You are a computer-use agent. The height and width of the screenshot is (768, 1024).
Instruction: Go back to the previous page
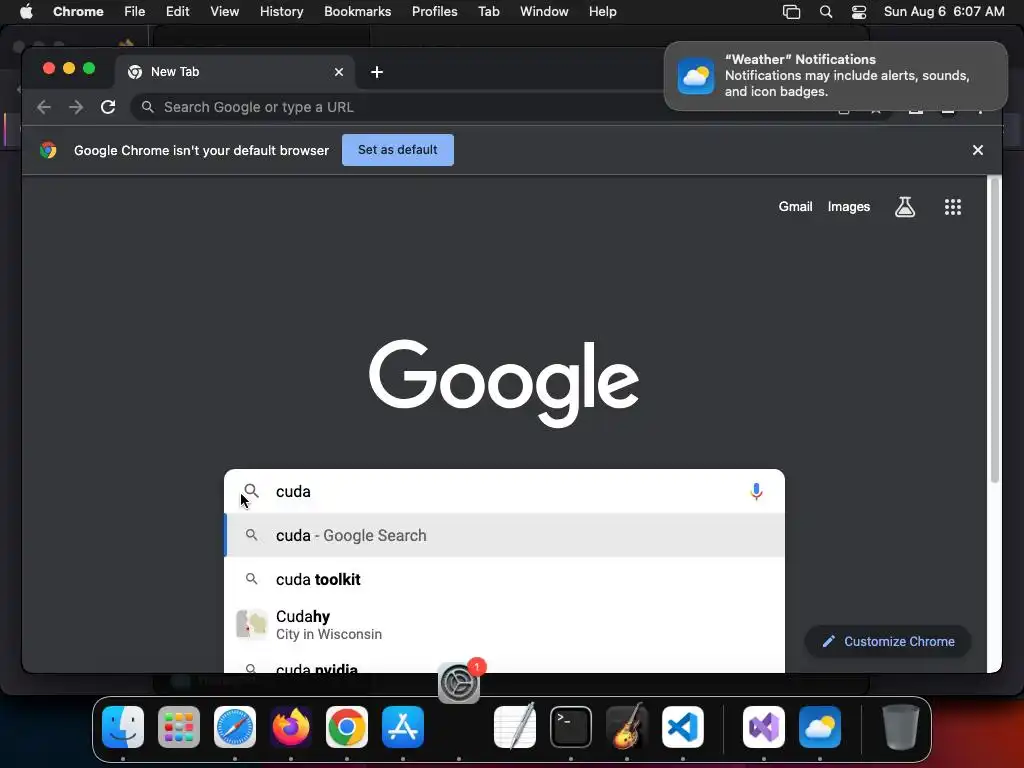(x=44, y=107)
